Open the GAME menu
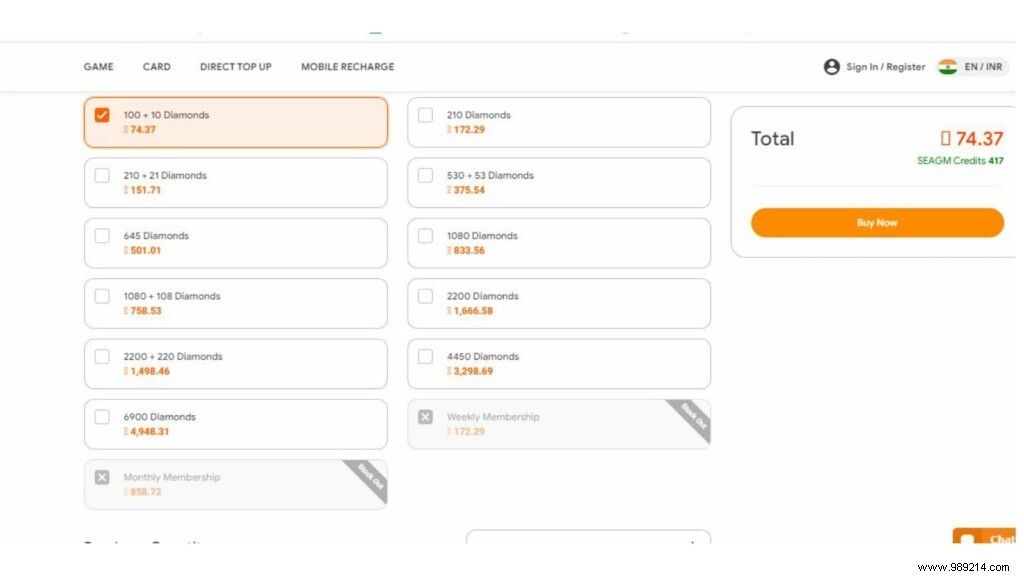Viewport: 1024px width, 576px height. click(x=98, y=67)
